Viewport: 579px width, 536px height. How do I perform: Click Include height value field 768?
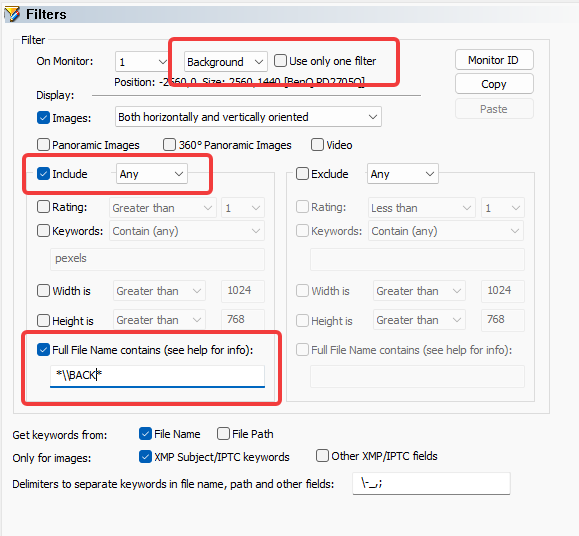[243, 319]
